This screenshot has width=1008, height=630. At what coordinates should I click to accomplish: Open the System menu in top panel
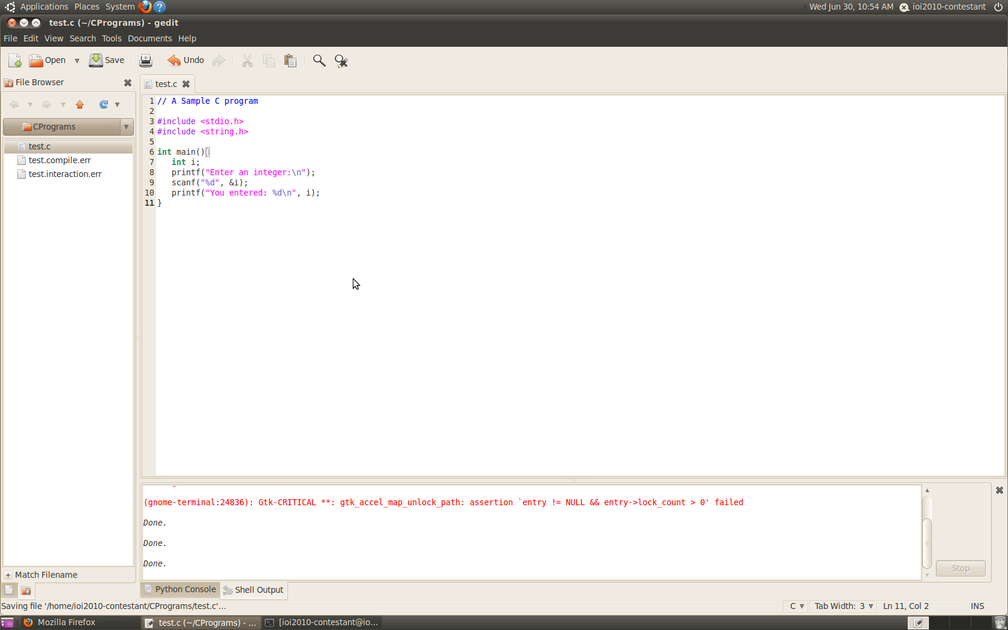pos(120,7)
